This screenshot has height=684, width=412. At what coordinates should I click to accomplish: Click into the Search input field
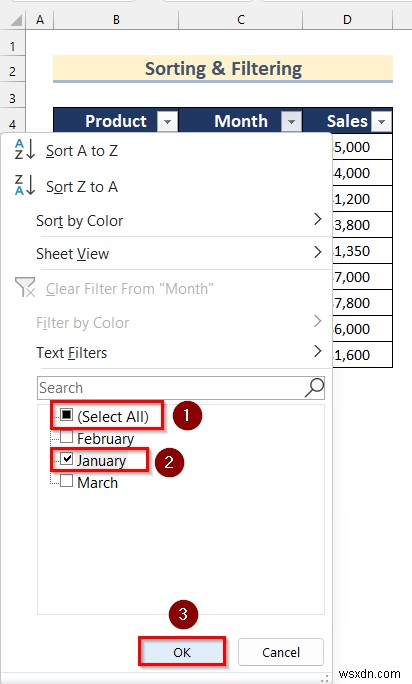(x=170, y=387)
